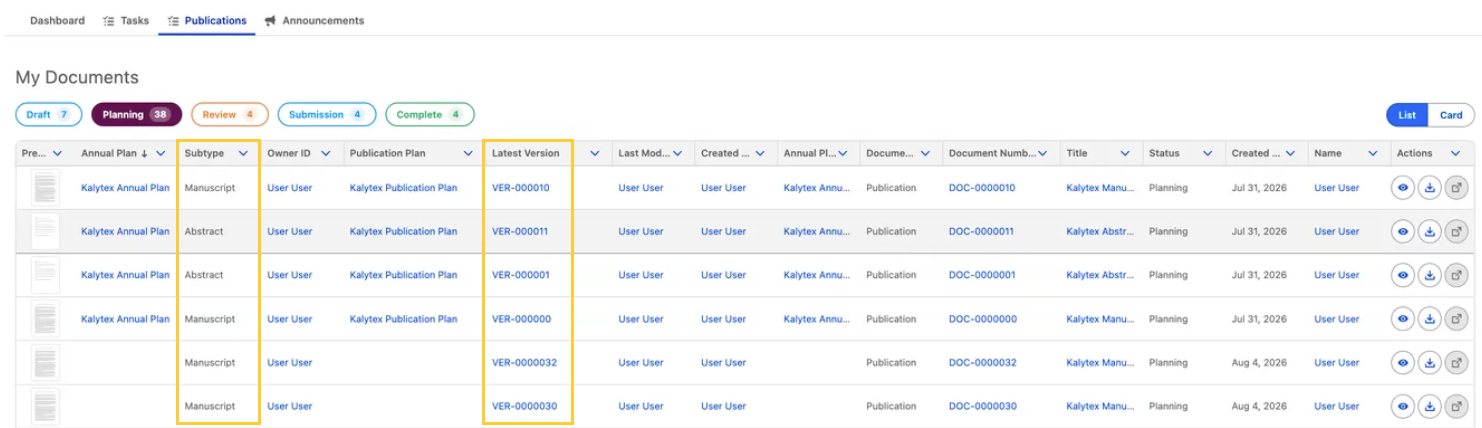Click the Announcements megaphone icon
This screenshot has width=1482, height=428.
[x=270, y=20]
